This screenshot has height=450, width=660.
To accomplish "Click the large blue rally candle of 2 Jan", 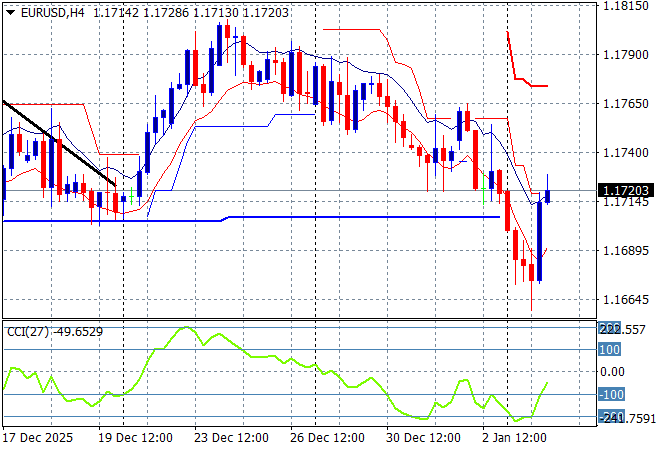I will click(540, 242).
